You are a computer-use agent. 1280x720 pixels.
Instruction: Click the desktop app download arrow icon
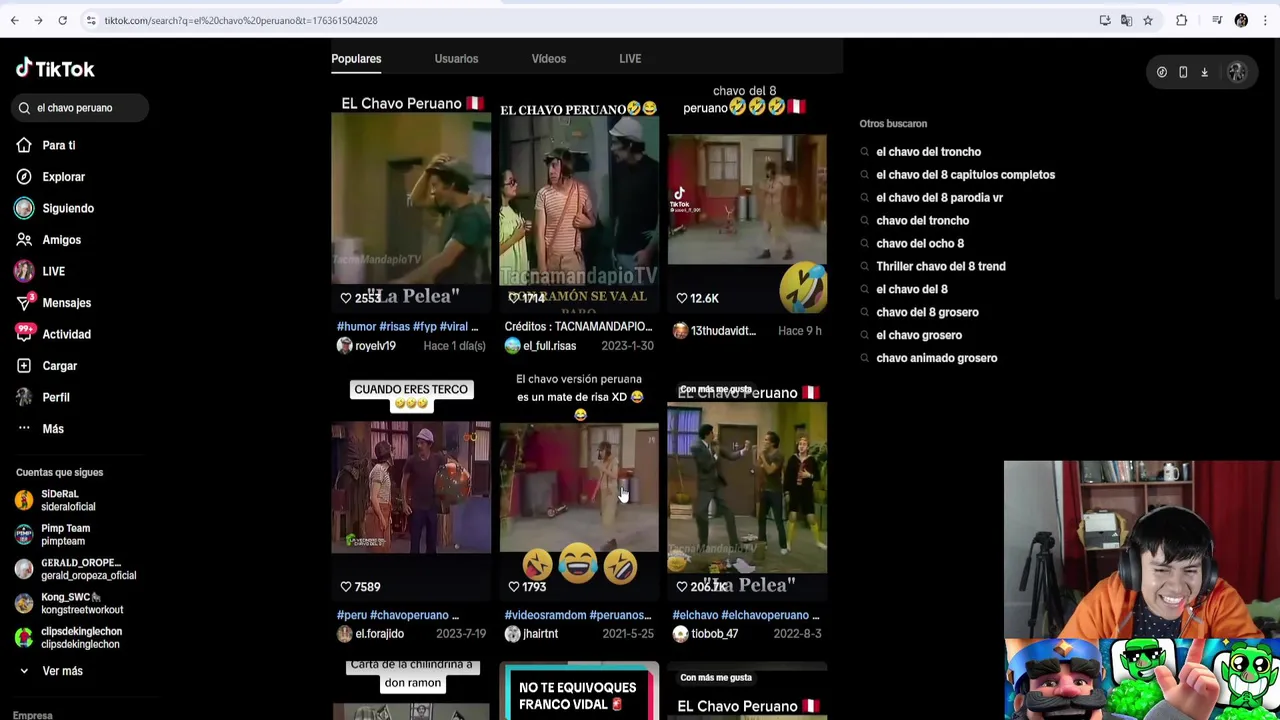pos(1204,72)
